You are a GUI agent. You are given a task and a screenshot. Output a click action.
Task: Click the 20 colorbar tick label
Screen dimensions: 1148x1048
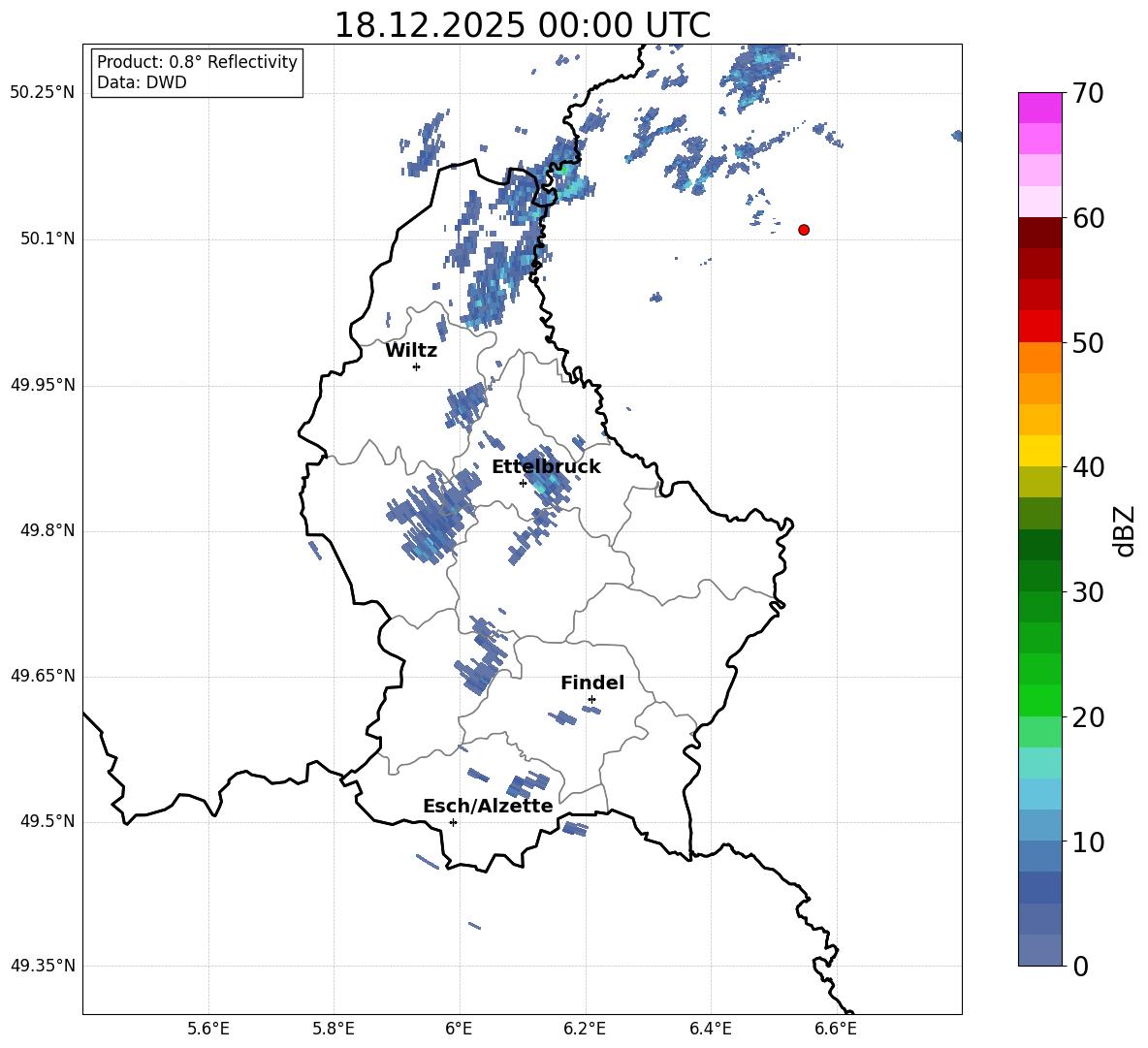pos(1088,716)
